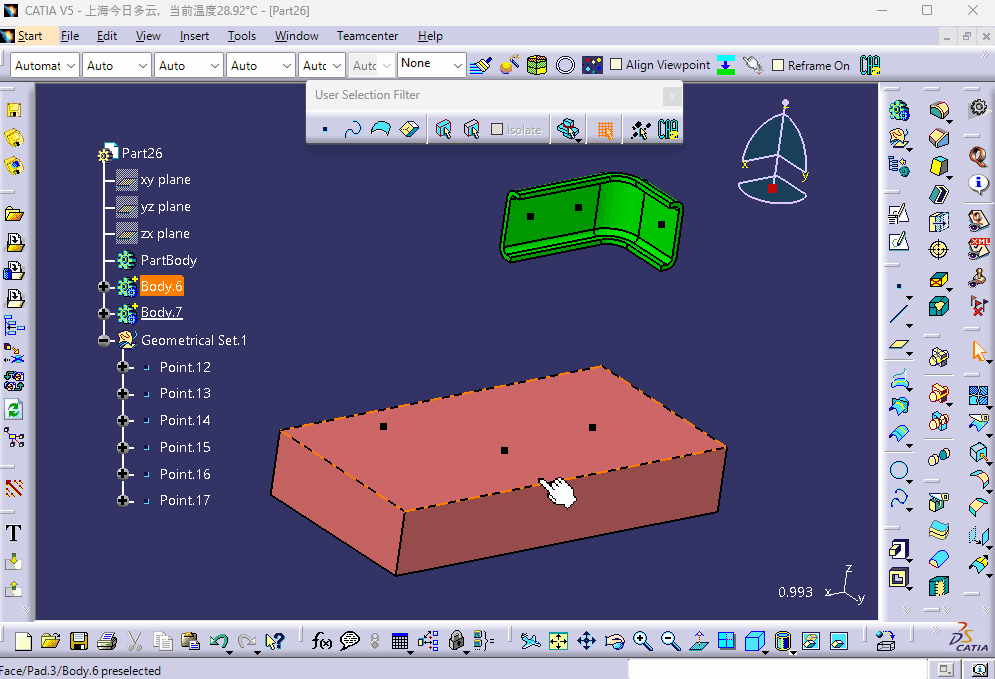Enable the Align Viewpoint checkbox
Screen dimensions: 995x679
[616, 64]
